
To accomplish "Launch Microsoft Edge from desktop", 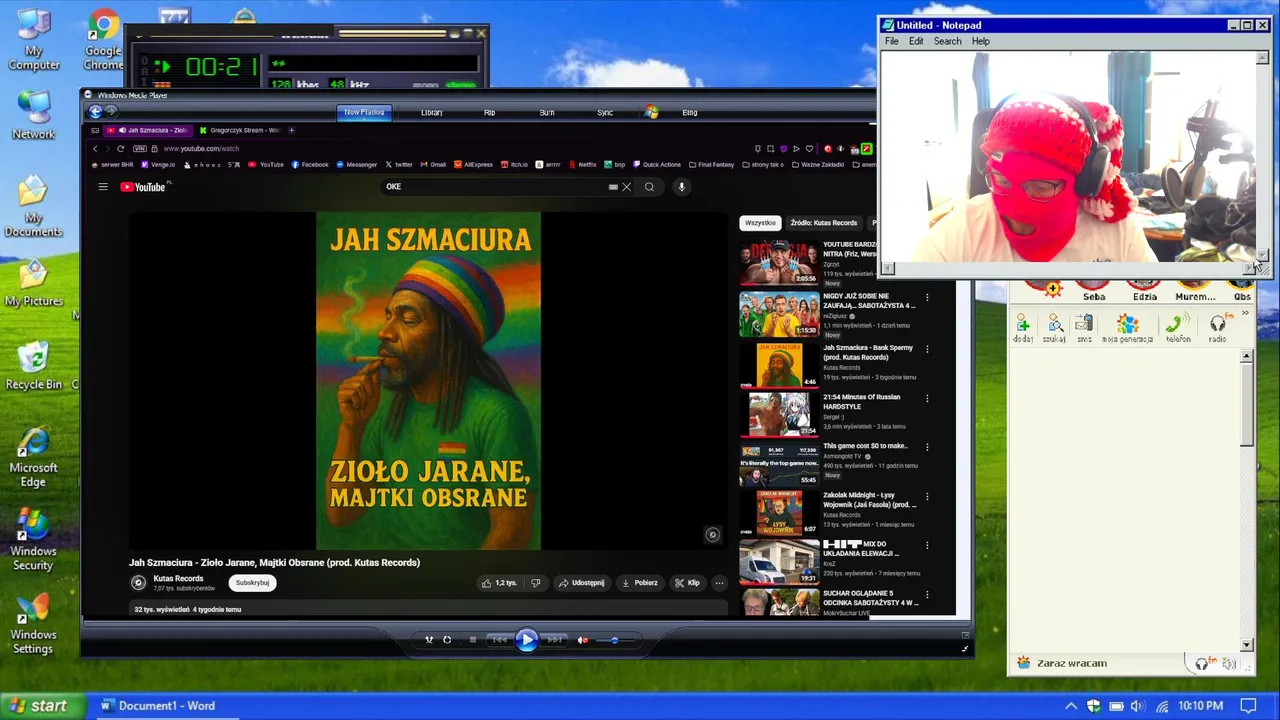I will (34, 457).
